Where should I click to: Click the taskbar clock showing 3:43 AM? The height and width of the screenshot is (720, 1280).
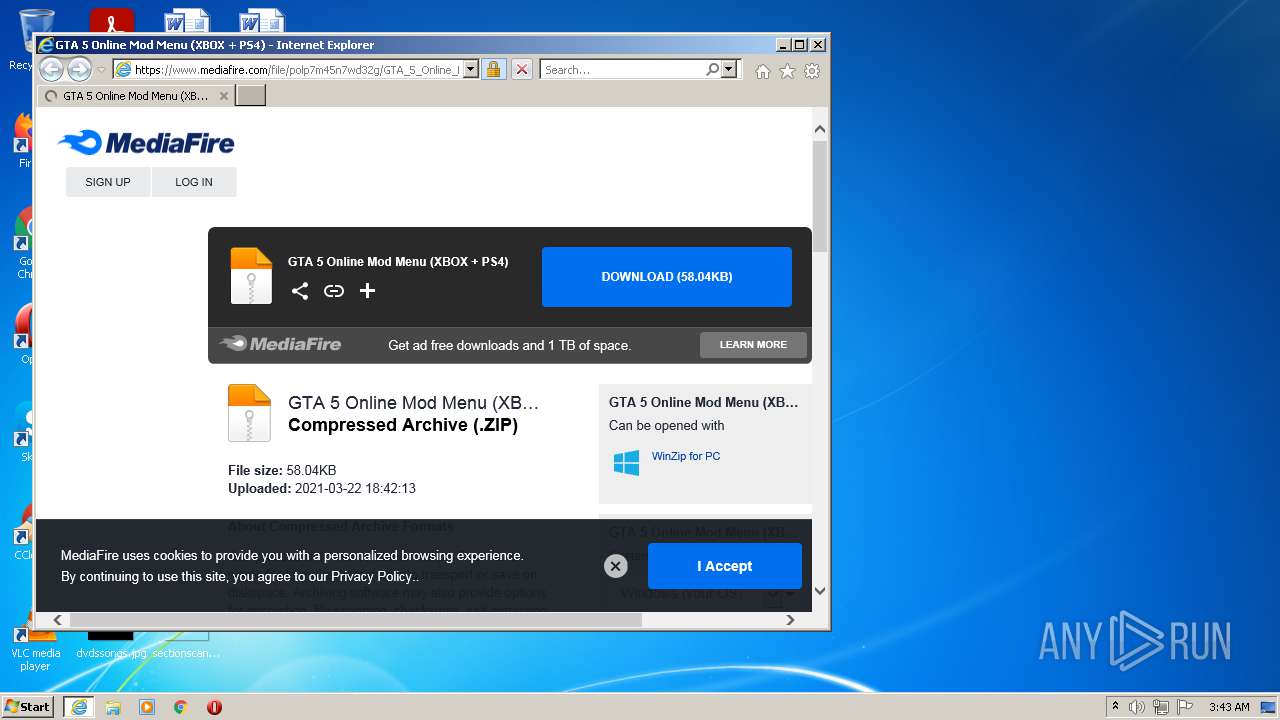[1229, 707]
